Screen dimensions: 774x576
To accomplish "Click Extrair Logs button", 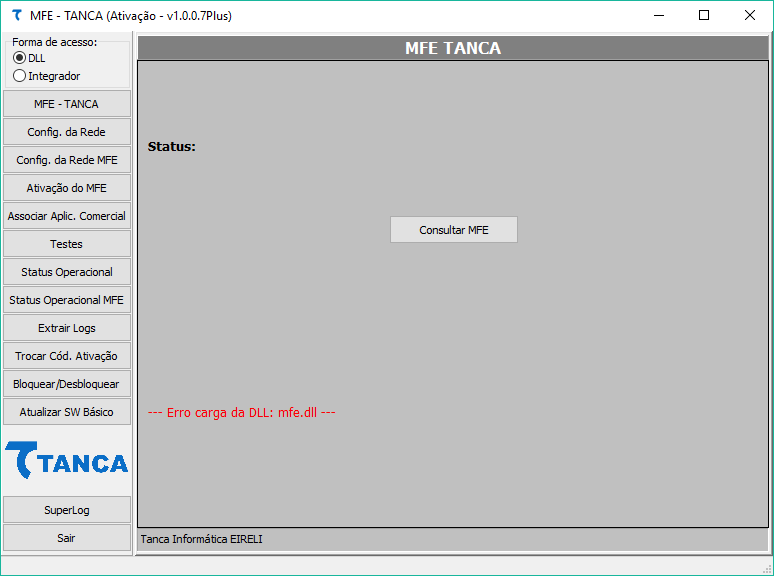I will tap(67, 328).
